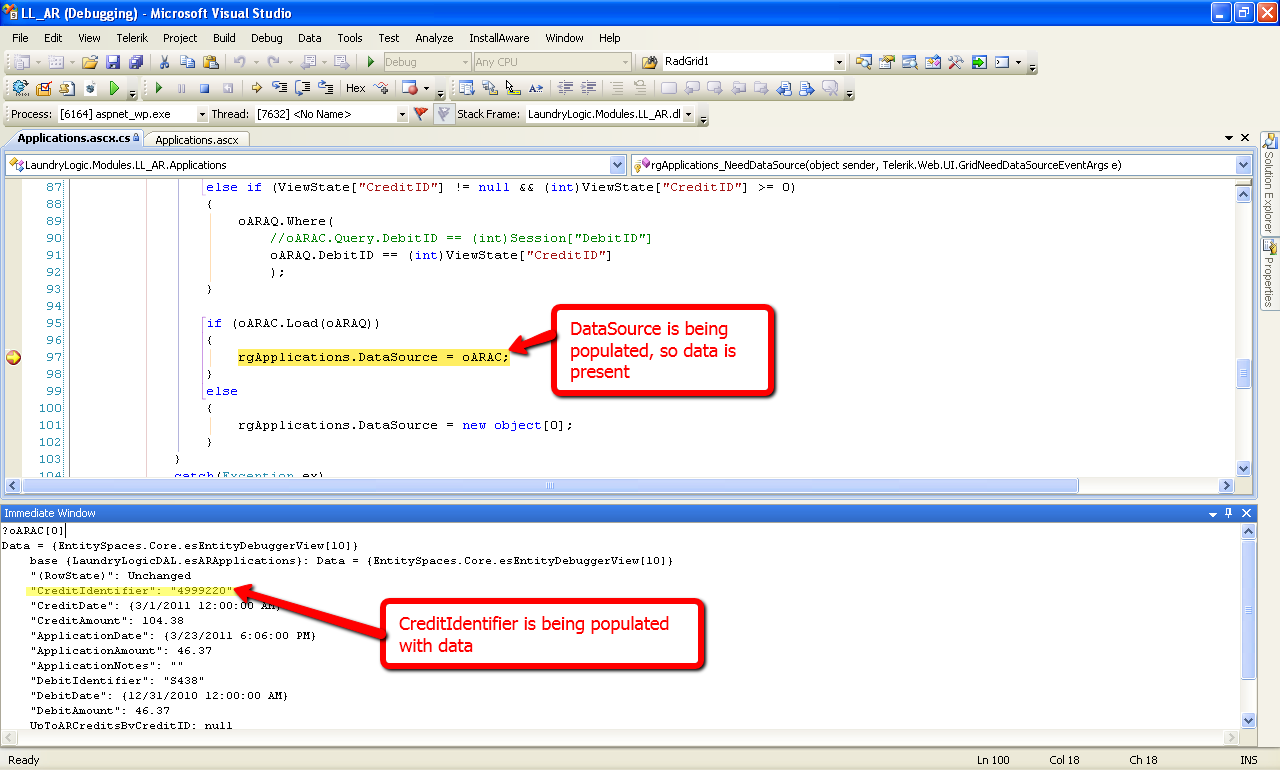Click the green Start Debugging arrow beside Debug
Viewport: 1280px width, 770px height.
click(x=371, y=62)
